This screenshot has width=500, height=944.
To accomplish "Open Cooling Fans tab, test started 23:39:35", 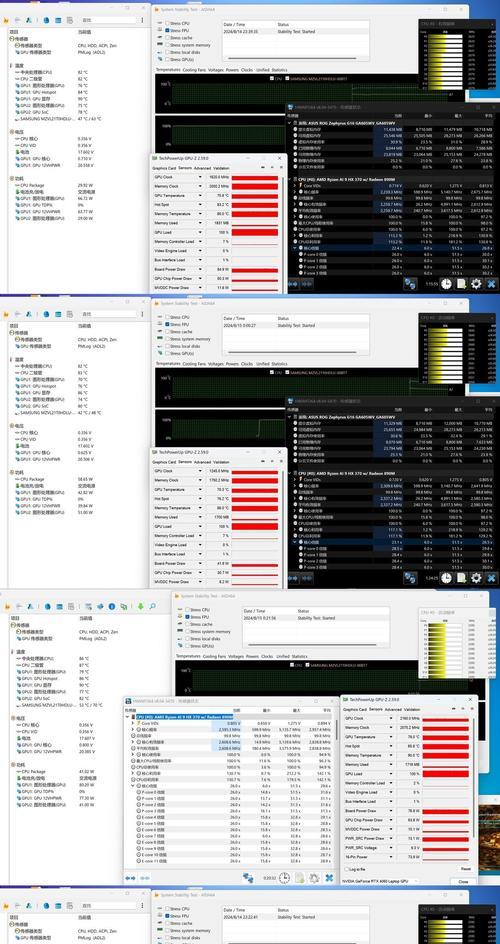I will click(x=195, y=70).
